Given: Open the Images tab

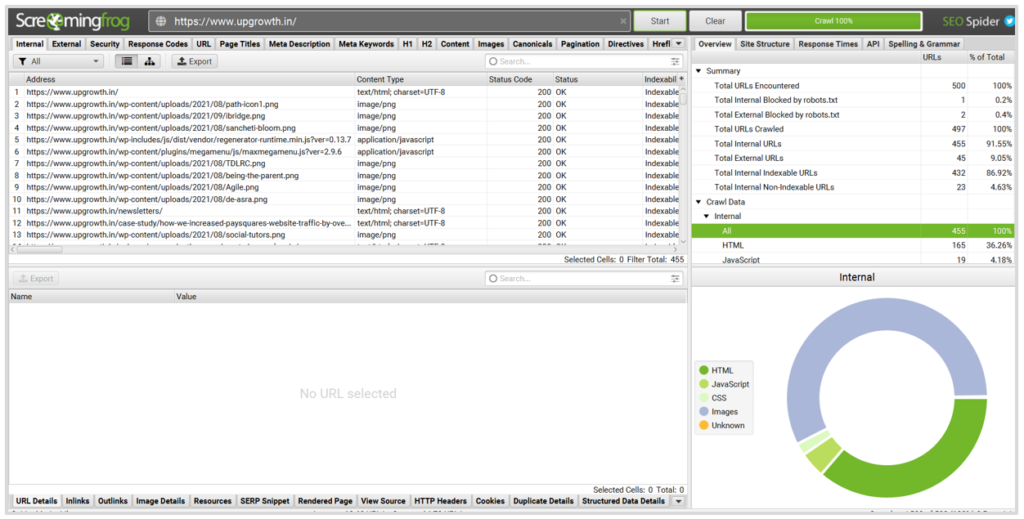Looking at the screenshot, I should tap(491, 44).
